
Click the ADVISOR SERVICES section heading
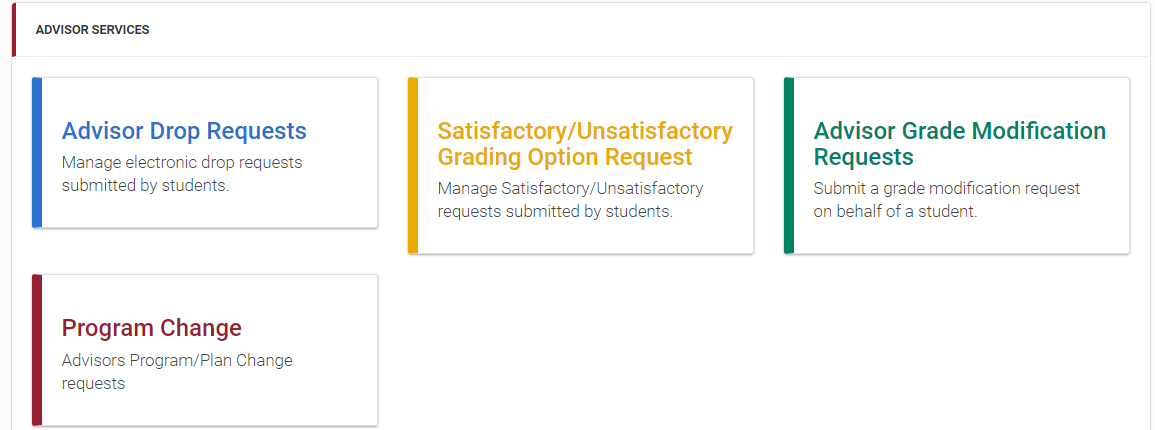pos(92,30)
